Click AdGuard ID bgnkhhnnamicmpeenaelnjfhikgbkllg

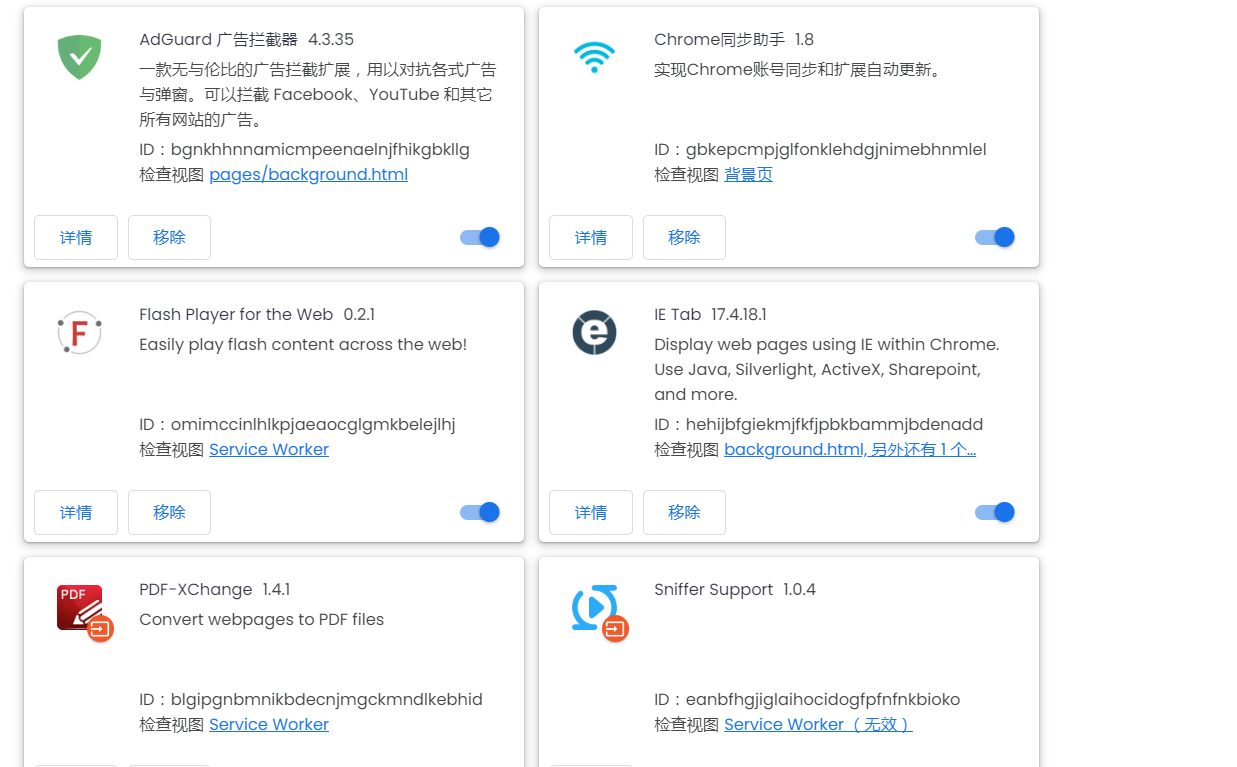coord(304,149)
